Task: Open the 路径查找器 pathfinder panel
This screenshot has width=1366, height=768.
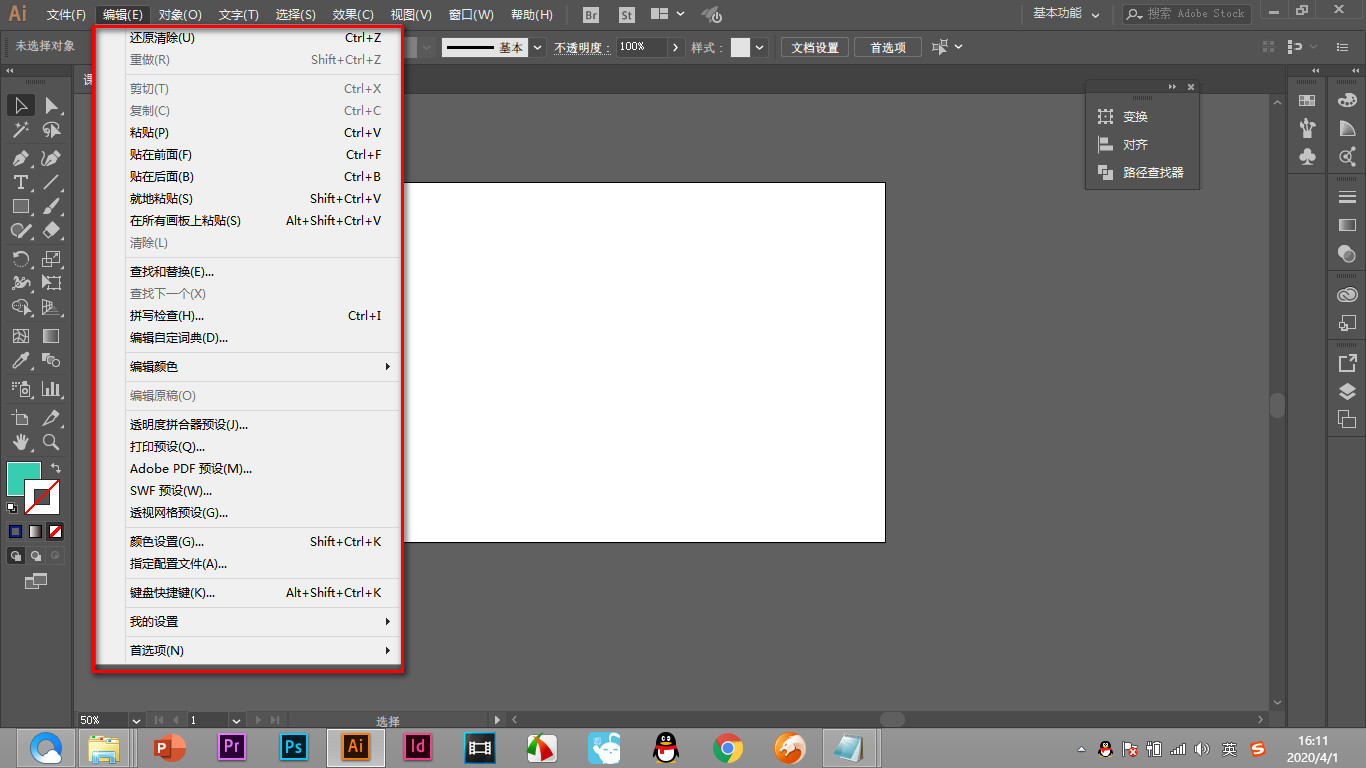Action: 1142,173
